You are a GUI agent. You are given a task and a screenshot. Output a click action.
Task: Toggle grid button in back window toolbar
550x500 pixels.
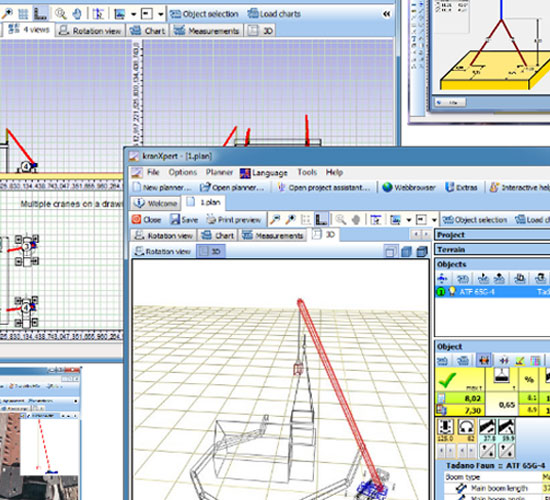23,14
